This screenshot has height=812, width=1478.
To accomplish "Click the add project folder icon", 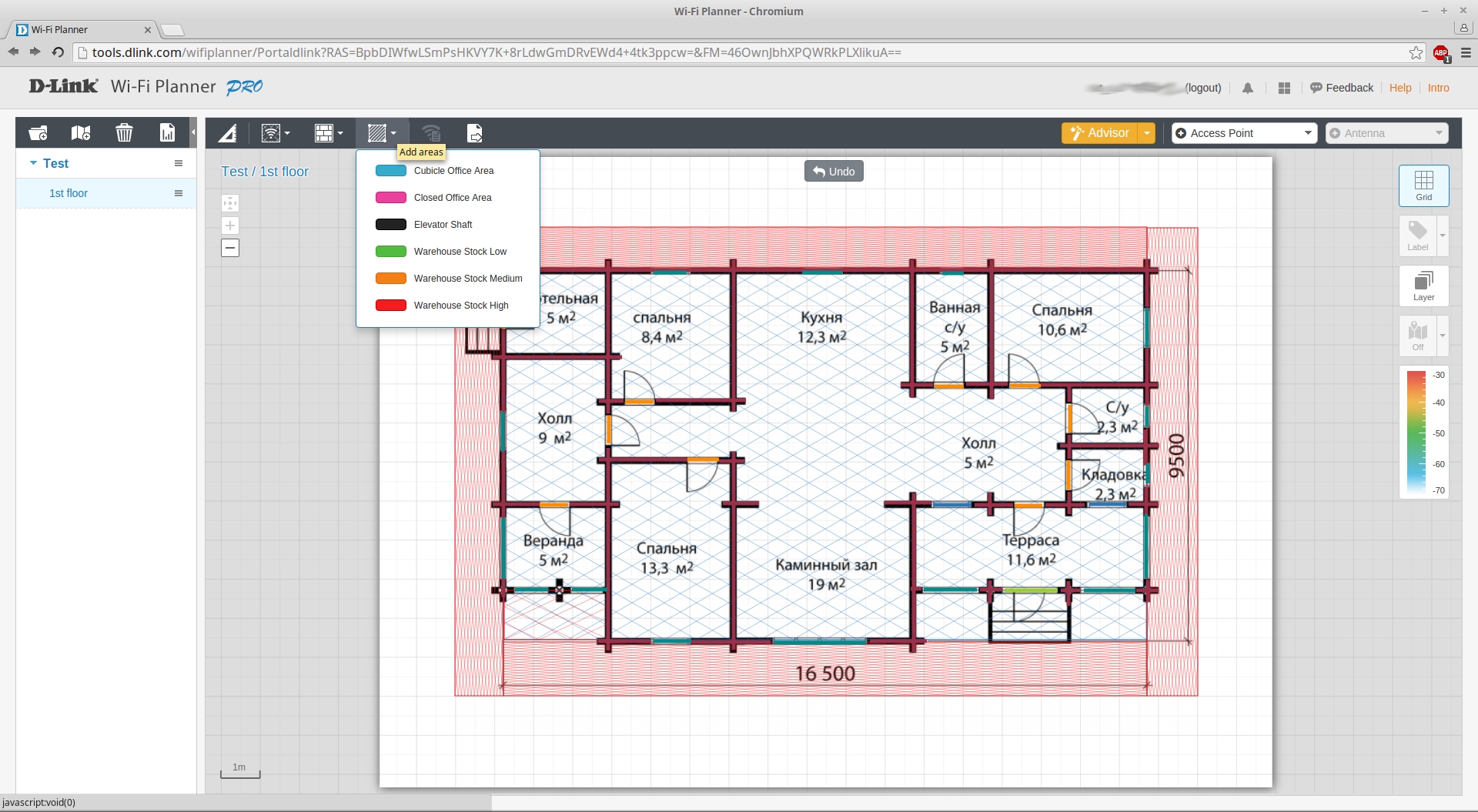I will tap(38, 133).
